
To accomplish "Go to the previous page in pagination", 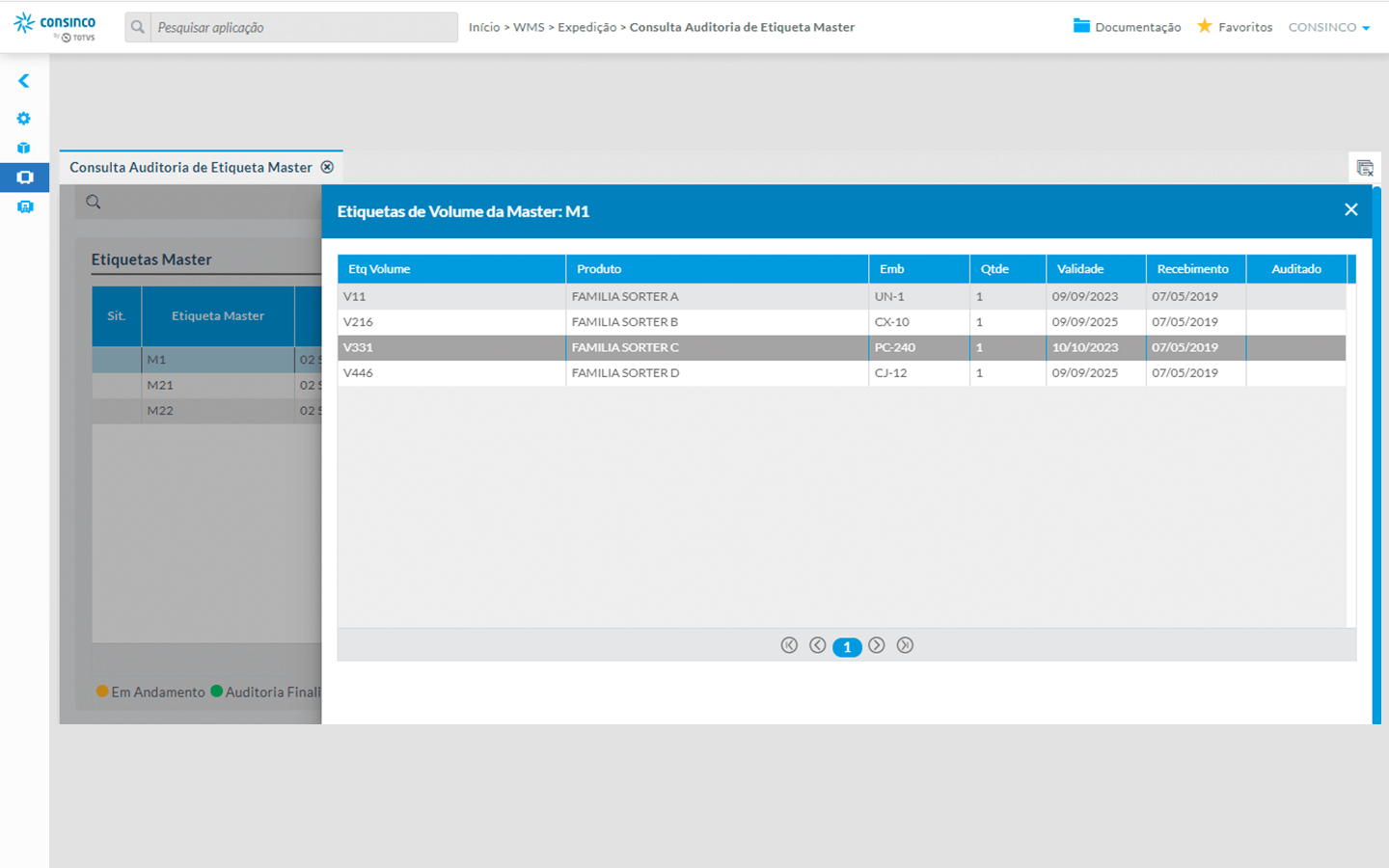I will (x=817, y=645).
